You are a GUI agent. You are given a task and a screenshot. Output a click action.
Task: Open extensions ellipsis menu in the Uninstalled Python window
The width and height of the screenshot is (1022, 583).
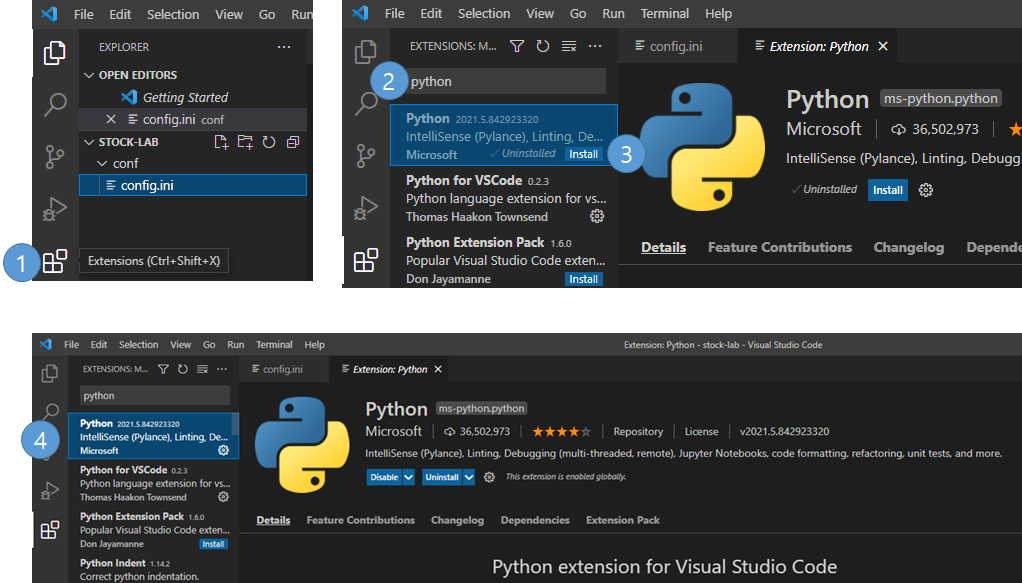[x=595, y=46]
